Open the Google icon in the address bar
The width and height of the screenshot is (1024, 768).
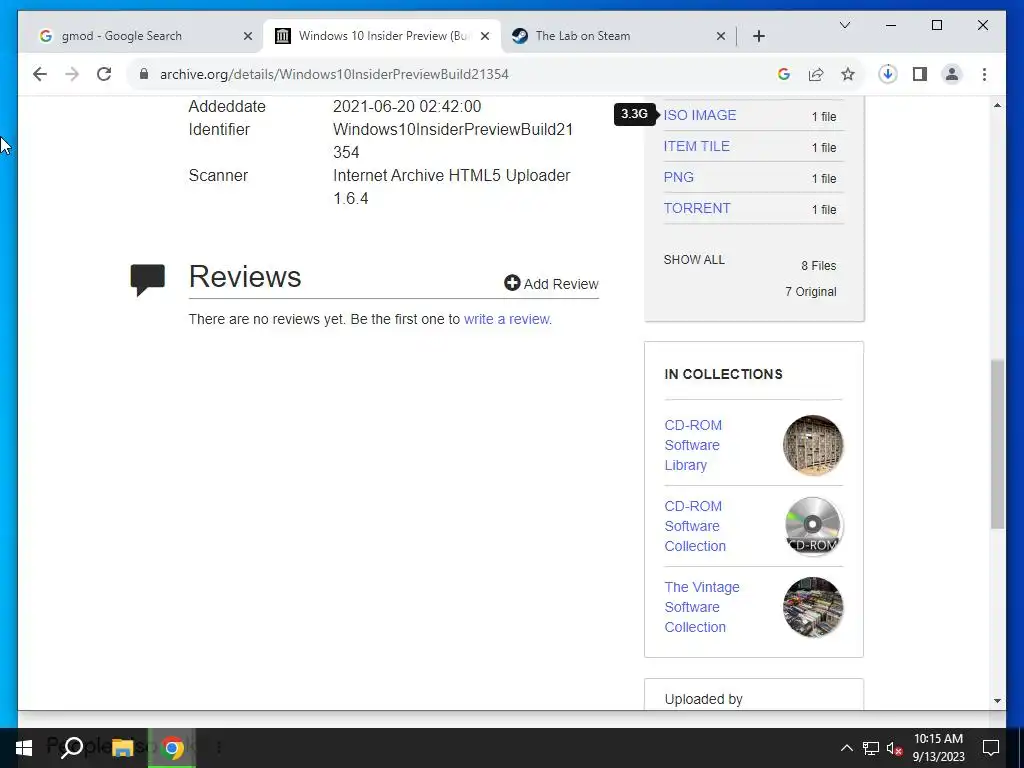[784, 74]
